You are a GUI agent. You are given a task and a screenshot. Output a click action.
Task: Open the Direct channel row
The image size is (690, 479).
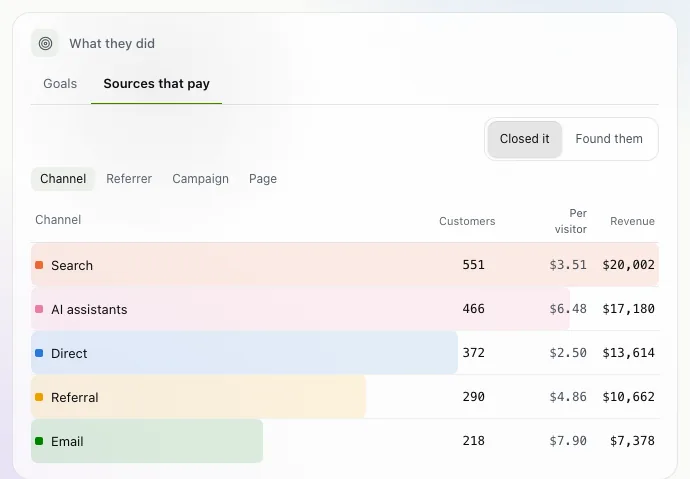(345, 353)
